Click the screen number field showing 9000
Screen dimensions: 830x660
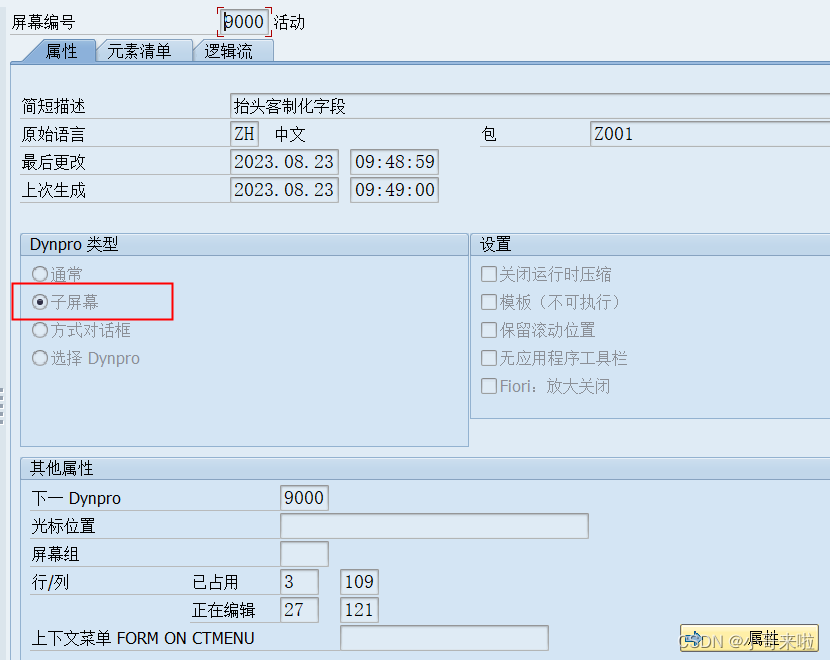242,21
